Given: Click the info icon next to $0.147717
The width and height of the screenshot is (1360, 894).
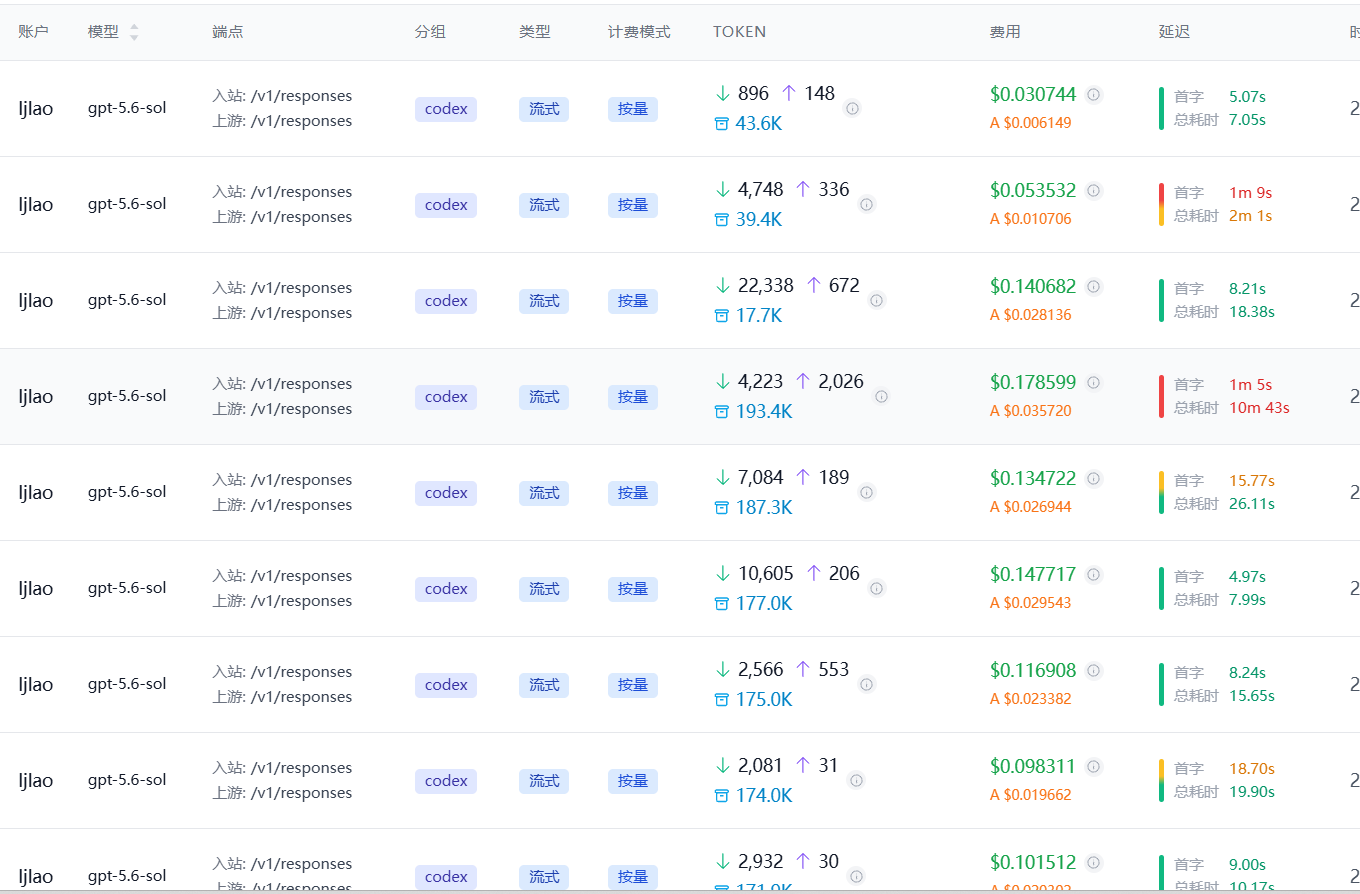Looking at the screenshot, I should coord(1094,575).
